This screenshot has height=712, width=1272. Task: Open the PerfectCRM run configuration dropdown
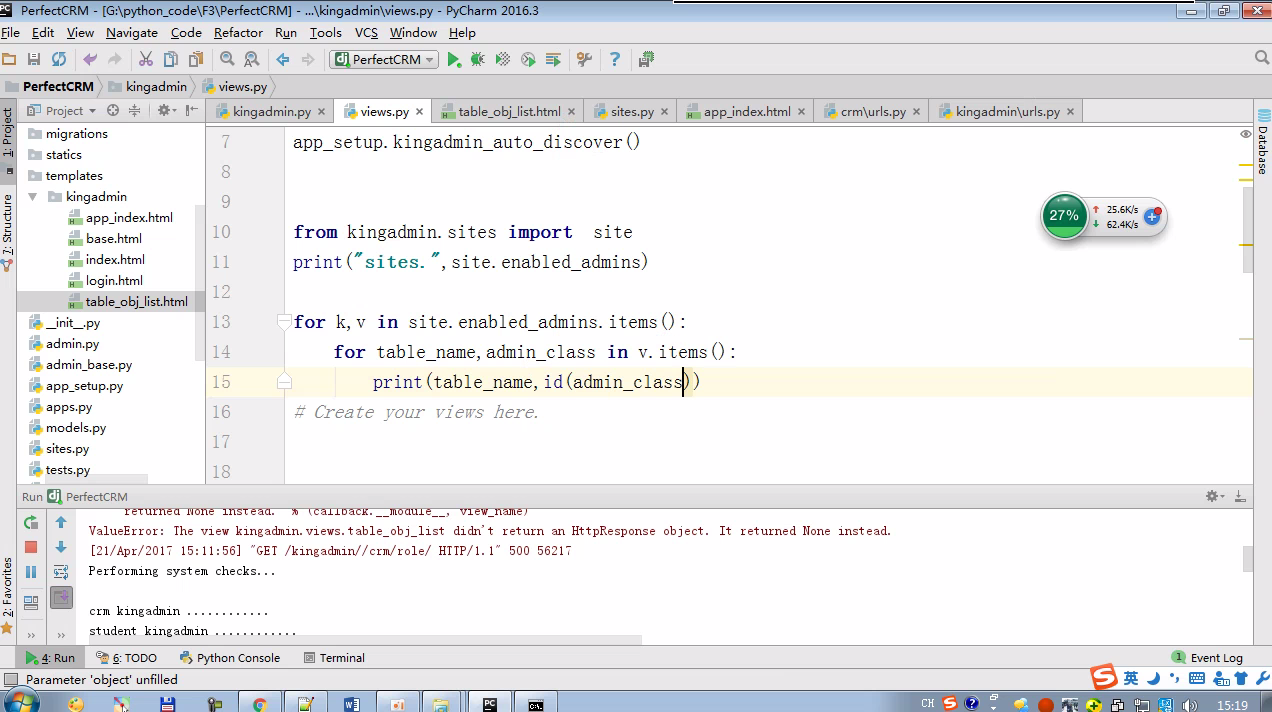point(385,60)
